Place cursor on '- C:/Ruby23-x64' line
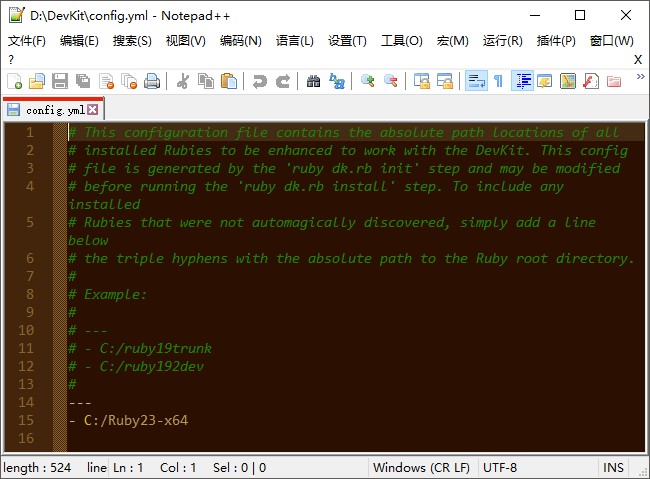This screenshot has height=479, width=650. click(129, 420)
